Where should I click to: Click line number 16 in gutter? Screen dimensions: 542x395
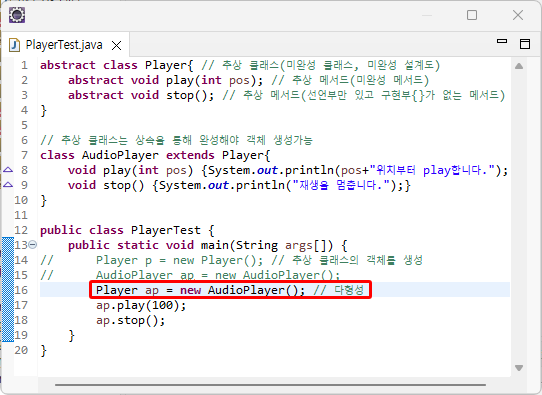(21, 290)
